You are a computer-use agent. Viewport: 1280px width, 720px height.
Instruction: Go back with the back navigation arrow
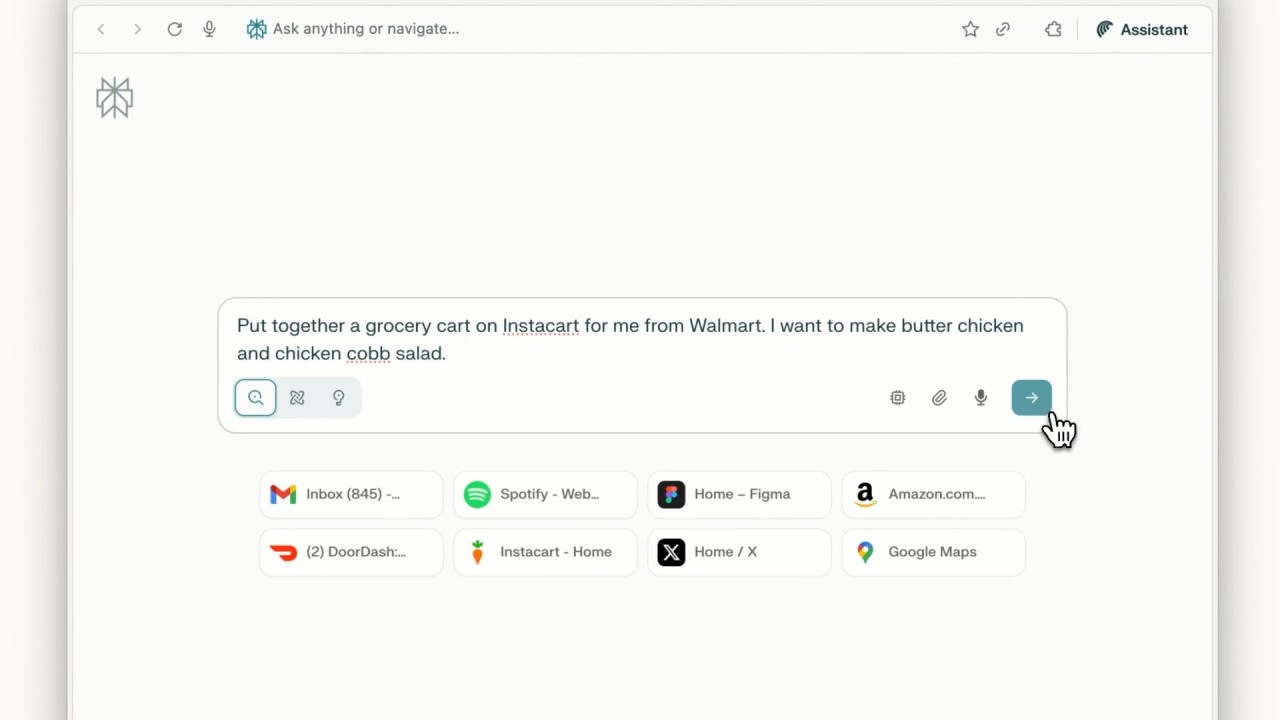pos(100,29)
